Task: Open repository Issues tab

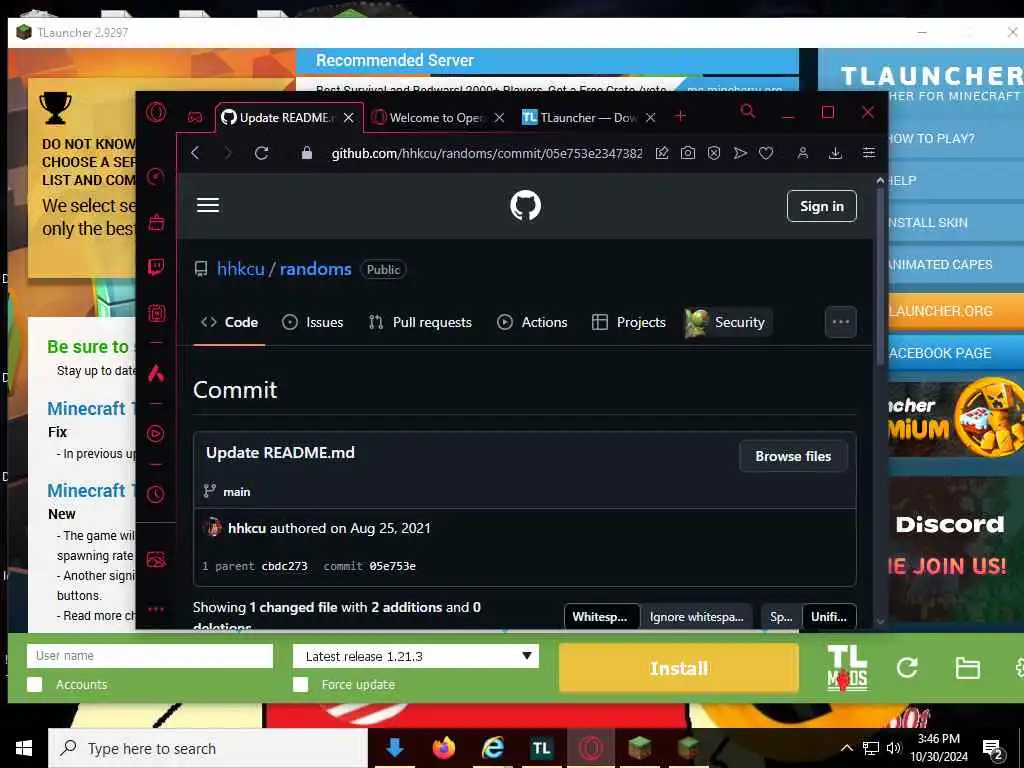Action: (312, 322)
